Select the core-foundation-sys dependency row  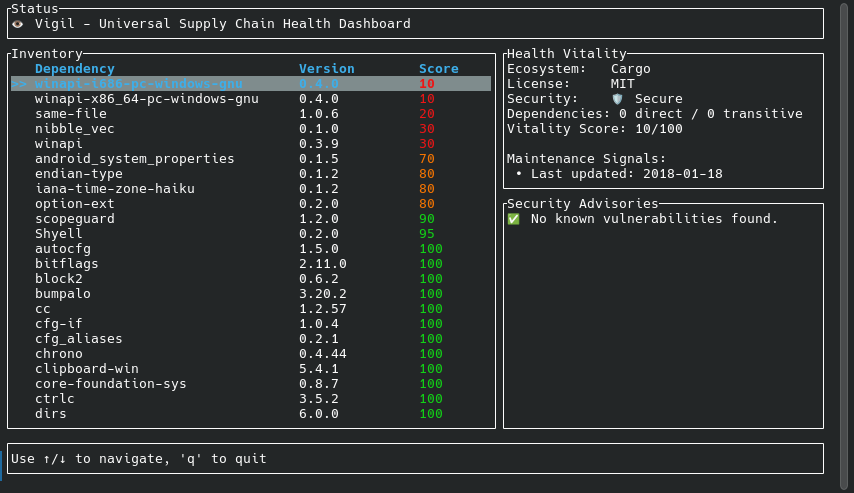(x=251, y=384)
